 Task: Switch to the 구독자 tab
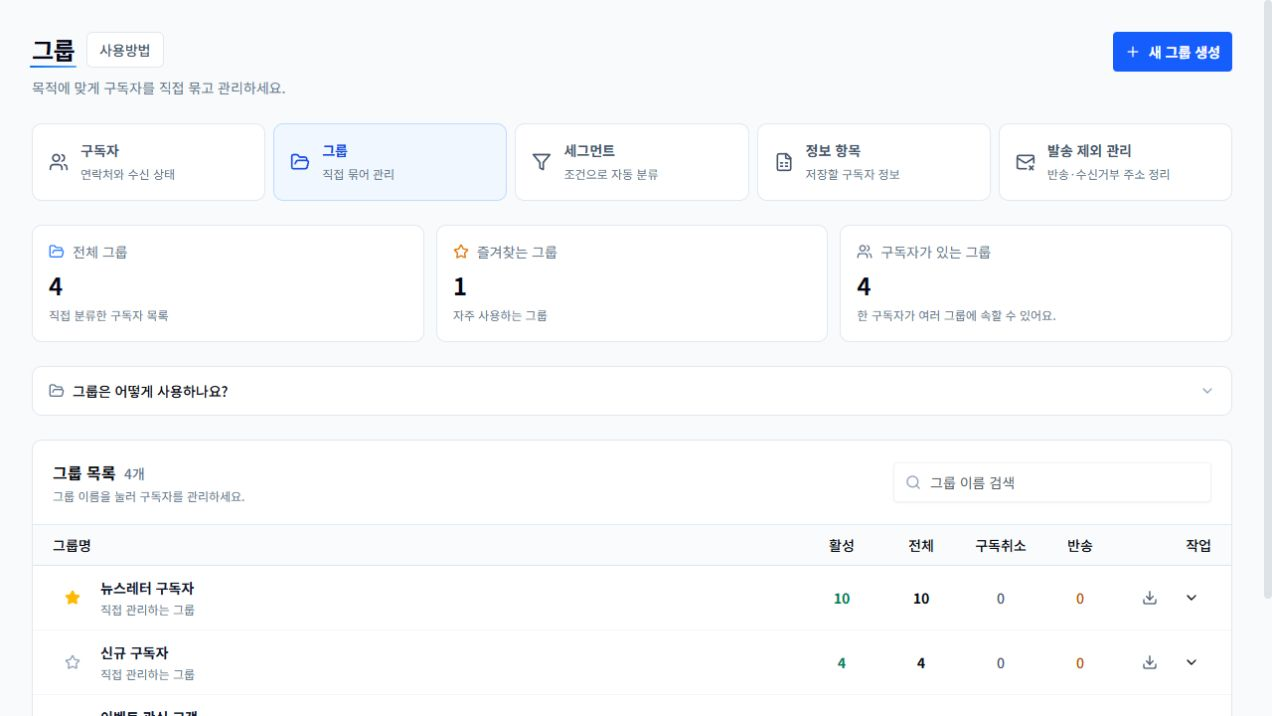pyautogui.click(x=149, y=162)
